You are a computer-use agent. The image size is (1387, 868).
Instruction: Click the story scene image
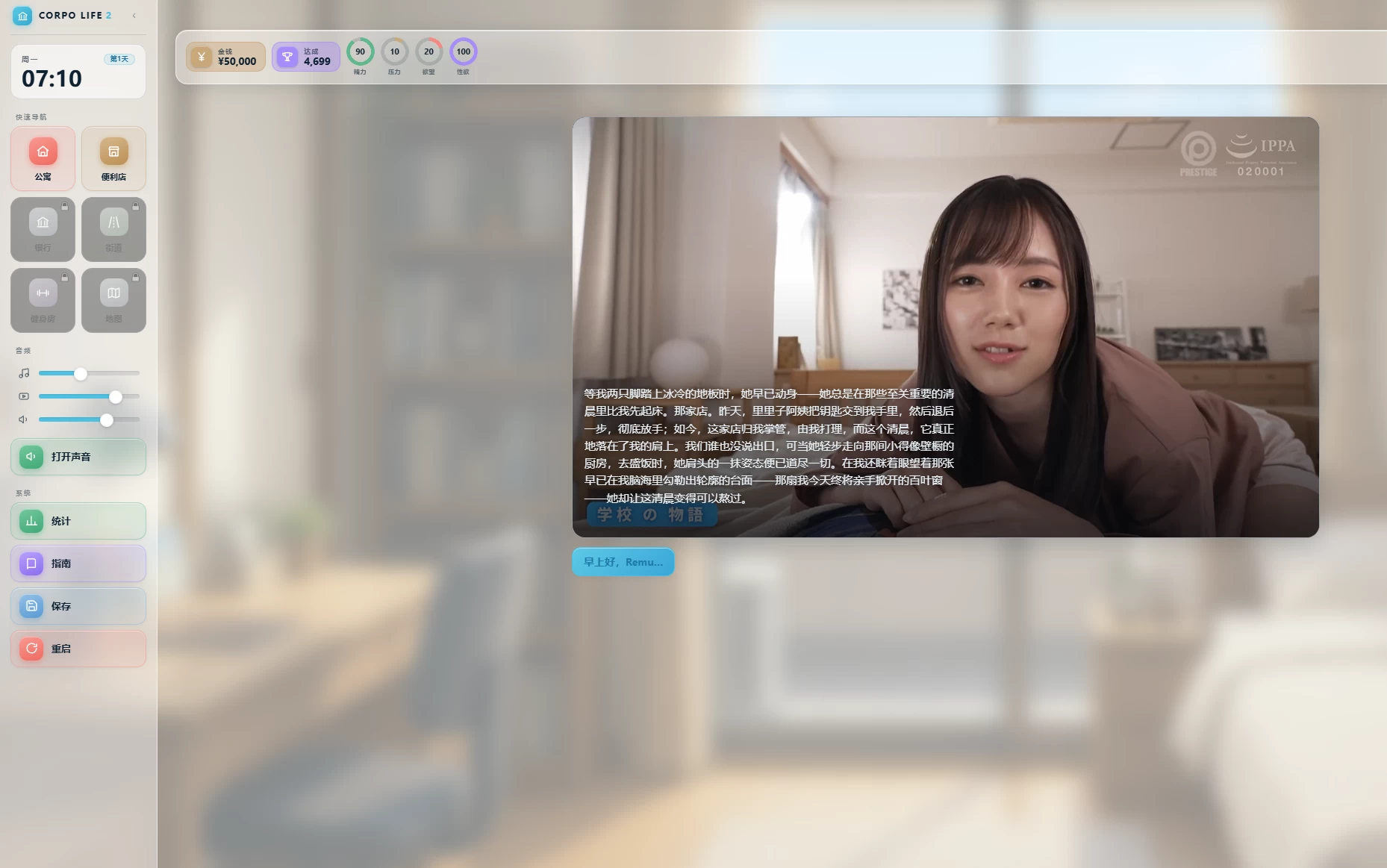[x=945, y=327]
